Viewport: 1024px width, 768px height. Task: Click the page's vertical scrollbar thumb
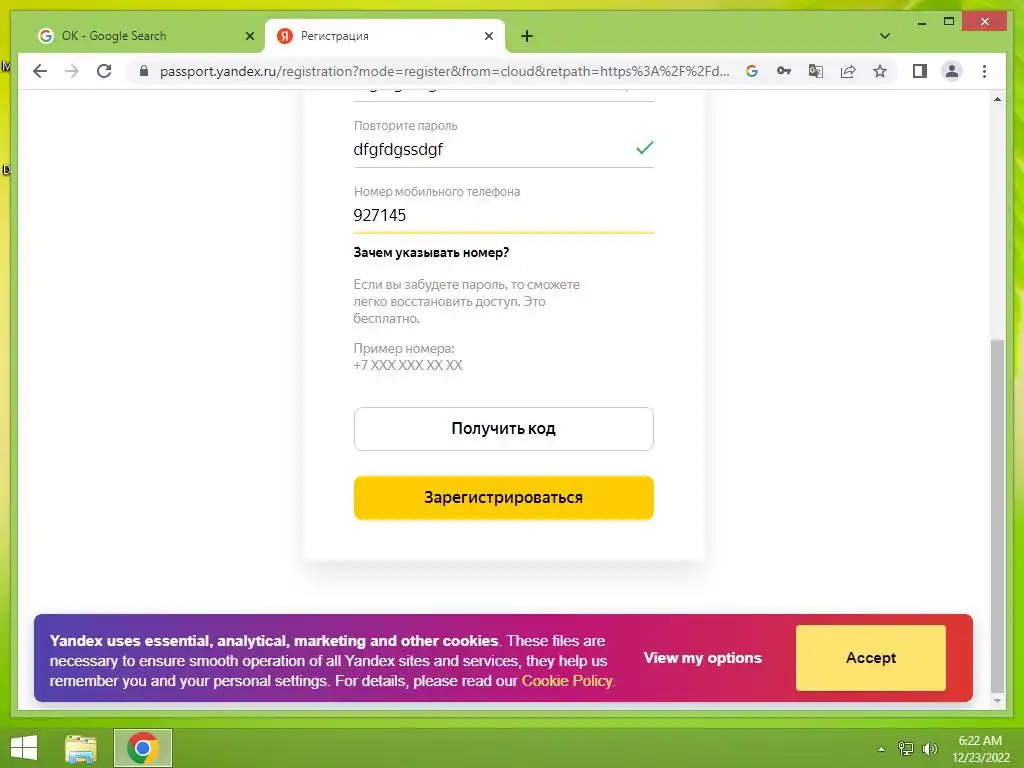pyautogui.click(x=997, y=515)
